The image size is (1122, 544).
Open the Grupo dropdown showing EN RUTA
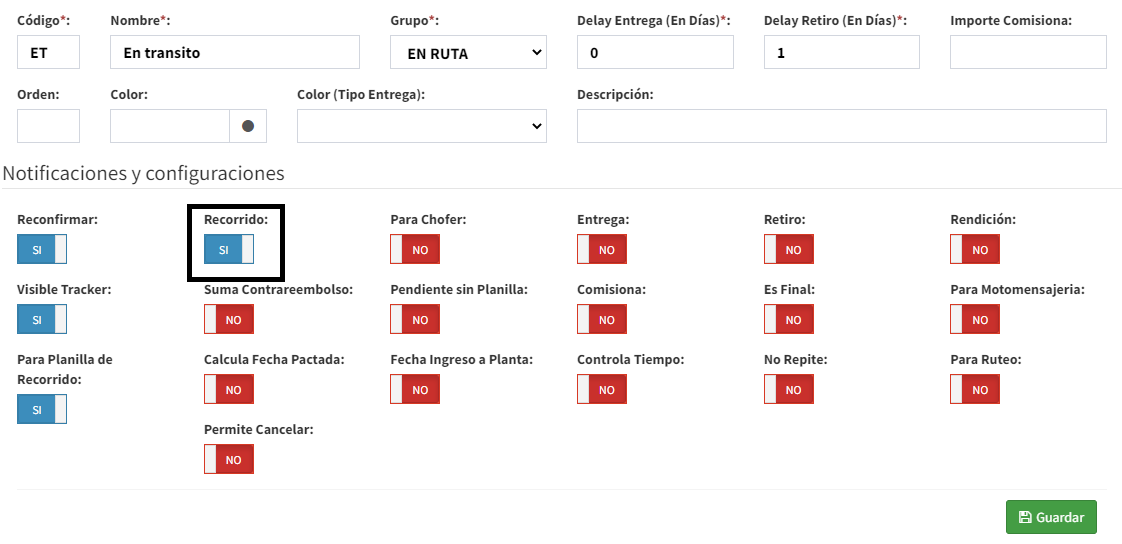point(468,52)
